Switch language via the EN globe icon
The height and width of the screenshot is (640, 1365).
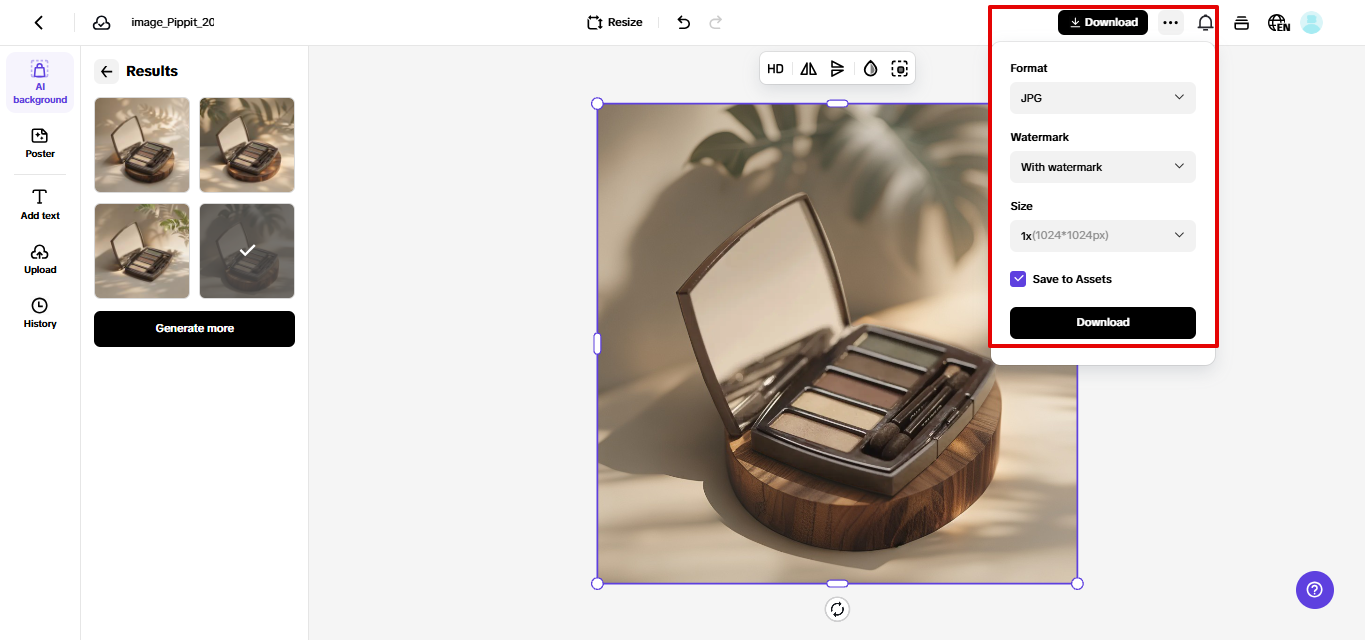coord(1278,21)
